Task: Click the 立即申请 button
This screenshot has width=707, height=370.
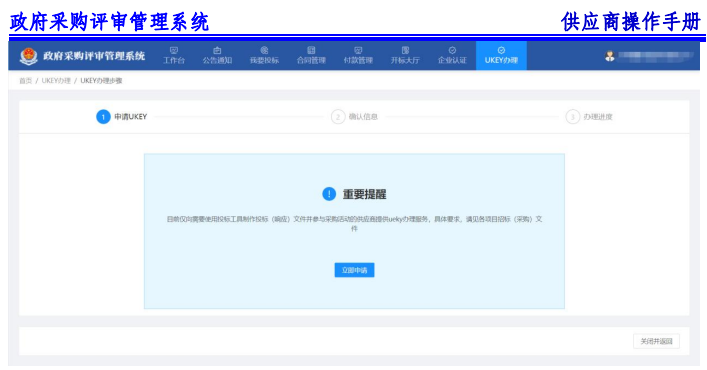Action: point(354,270)
